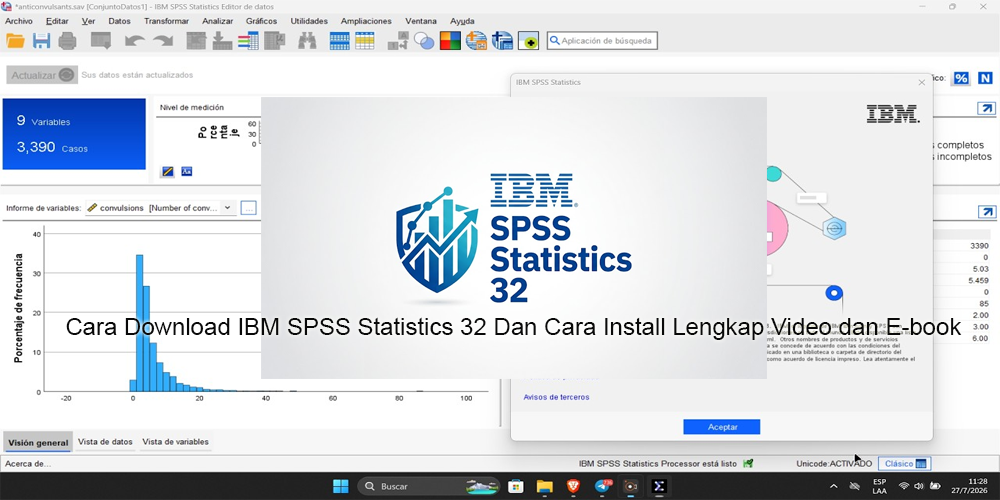1000x500 pixels.
Task: Undo the last action with the left arrow
Action: click(x=135, y=41)
